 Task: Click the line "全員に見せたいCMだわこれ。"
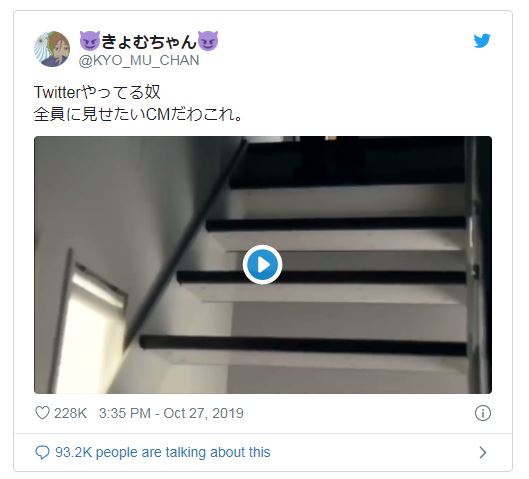point(138,114)
